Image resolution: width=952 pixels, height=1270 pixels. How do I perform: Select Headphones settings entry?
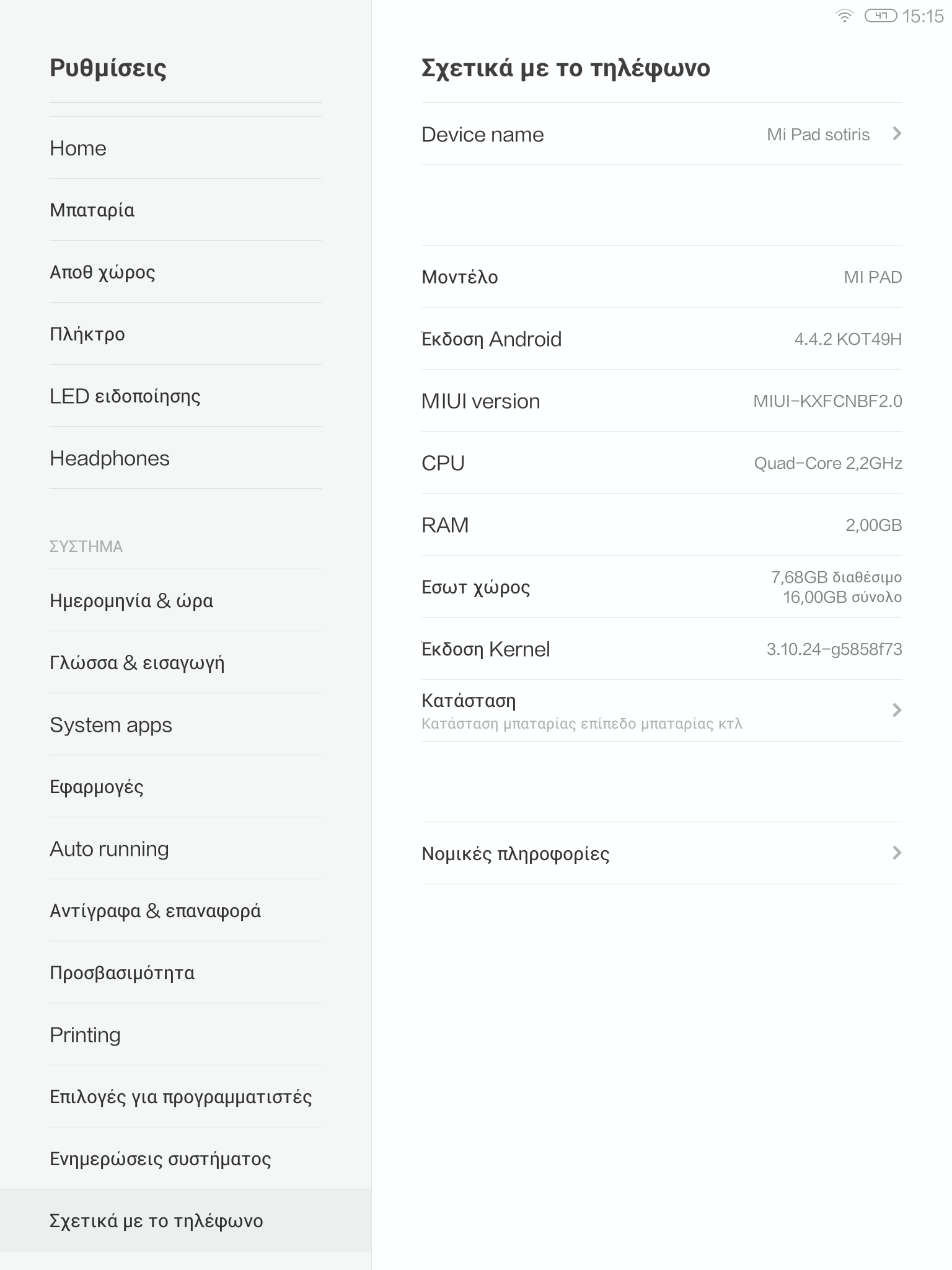click(x=185, y=458)
